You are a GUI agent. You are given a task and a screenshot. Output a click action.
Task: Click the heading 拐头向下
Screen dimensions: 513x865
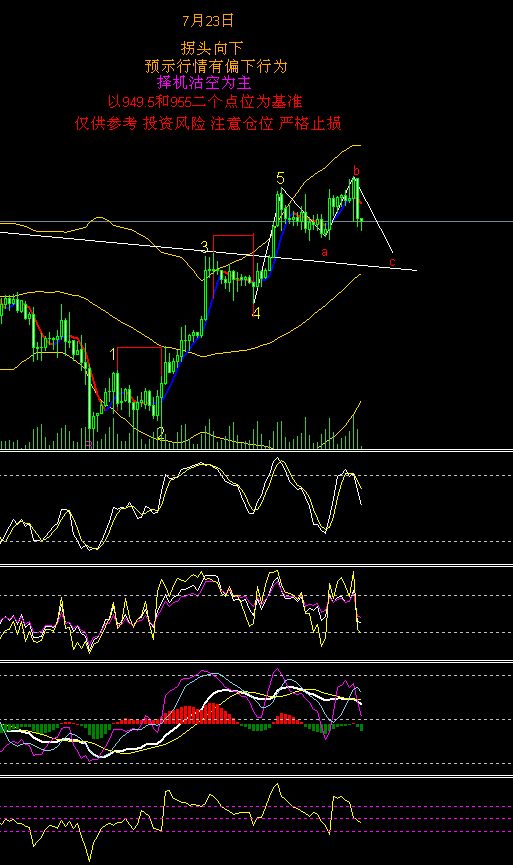point(212,49)
